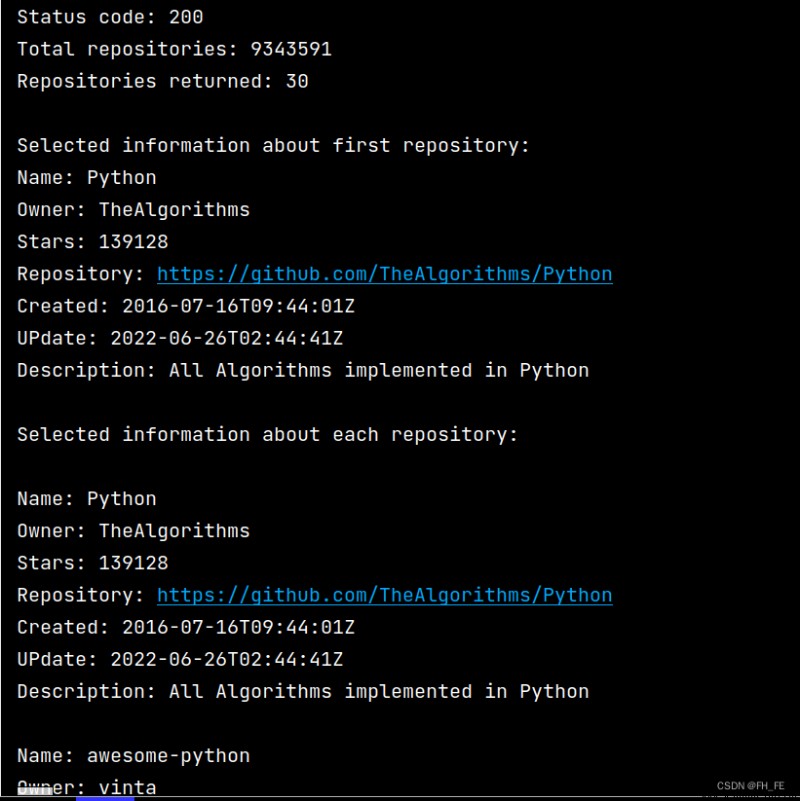This screenshot has width=800, height=801.
Task: Click the second Description: All Algorithms line
Action: coord(303,692)
